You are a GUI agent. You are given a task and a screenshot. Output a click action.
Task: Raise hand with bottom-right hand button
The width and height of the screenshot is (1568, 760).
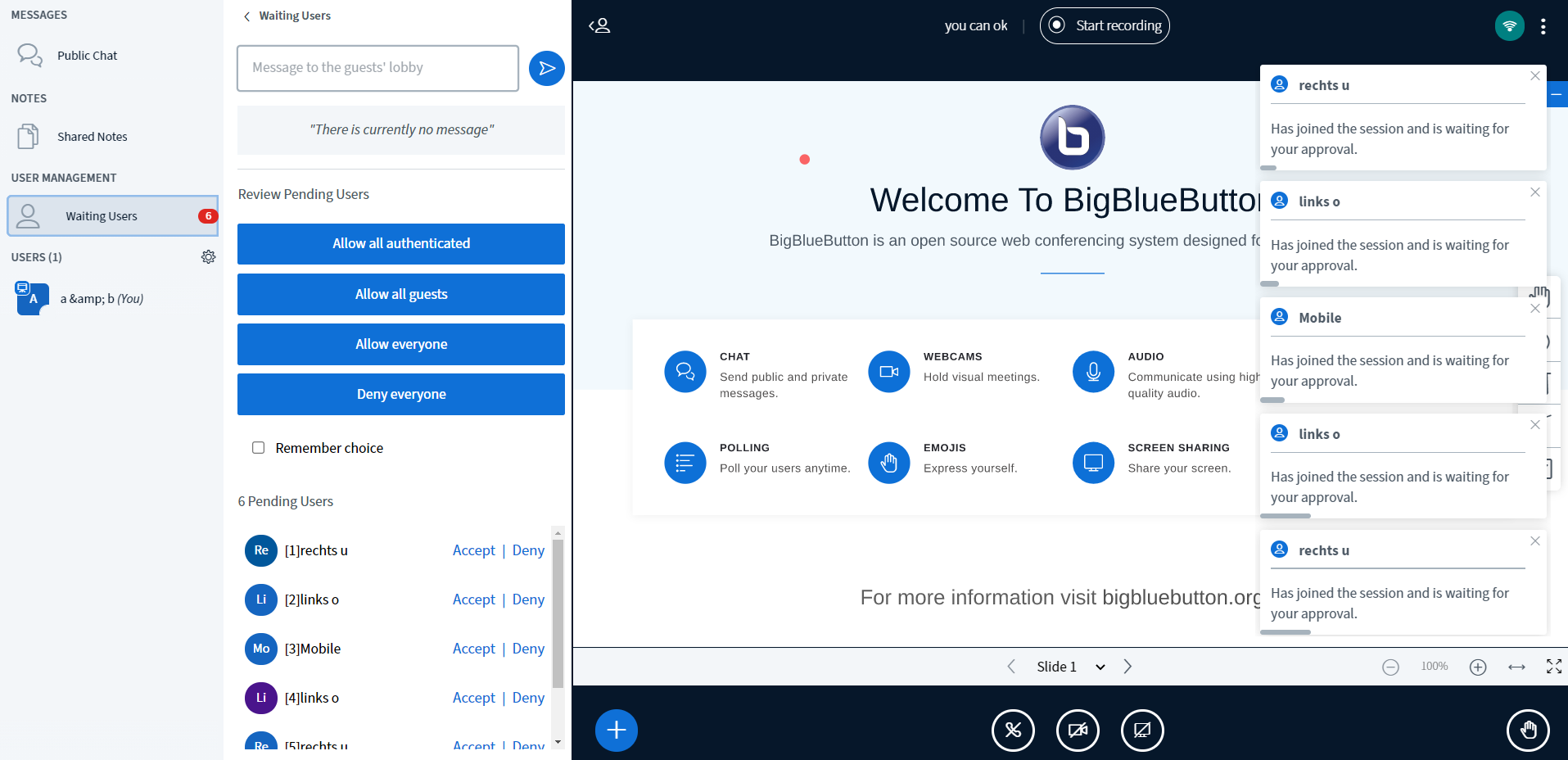(x=1528, y=731)
